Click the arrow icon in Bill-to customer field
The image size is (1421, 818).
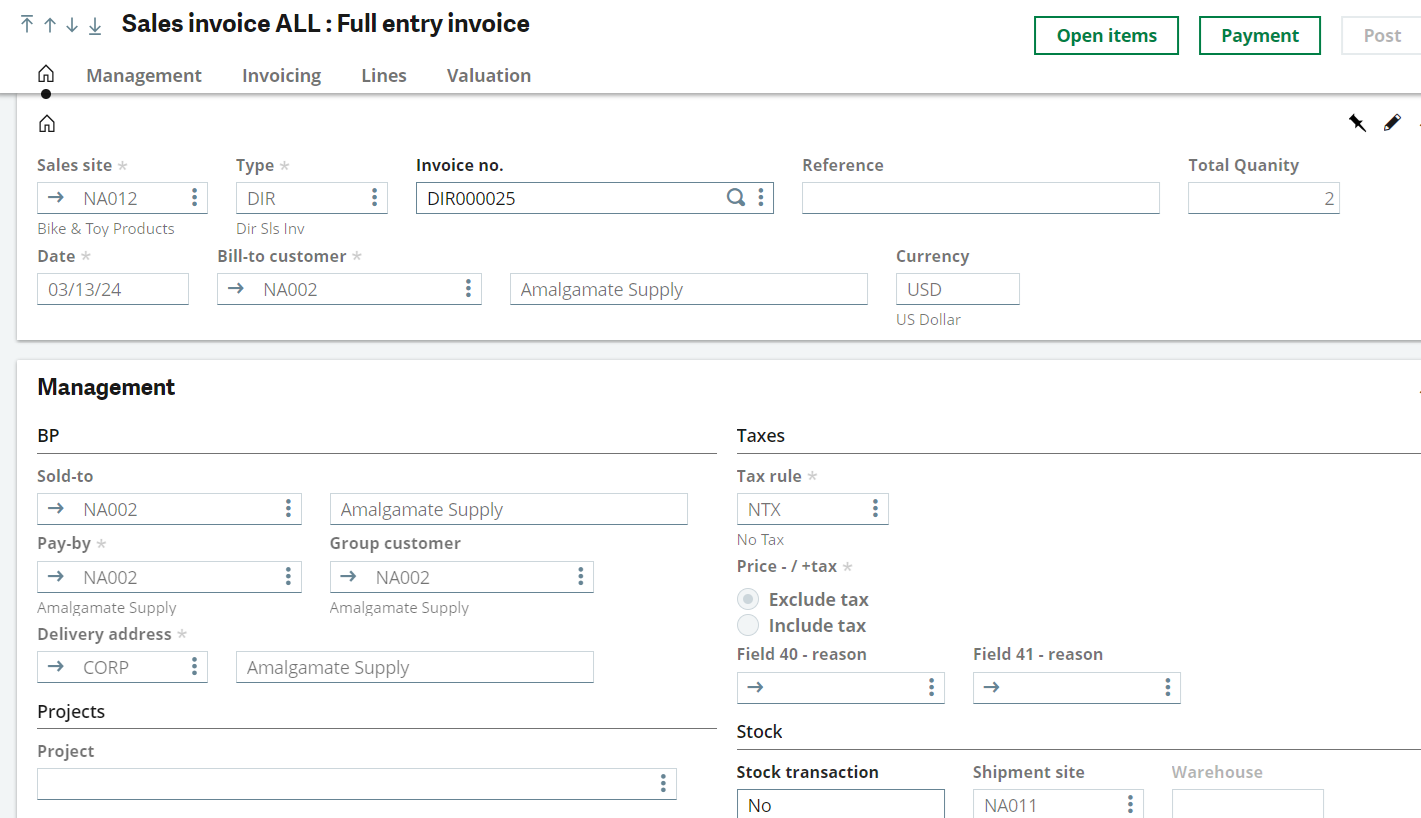pos(236,289)
